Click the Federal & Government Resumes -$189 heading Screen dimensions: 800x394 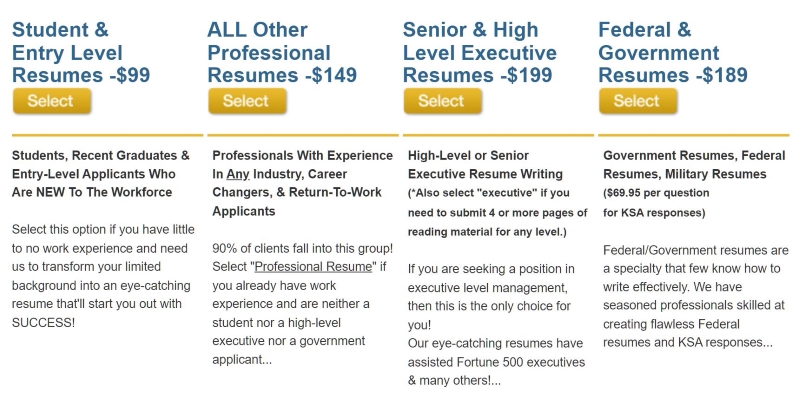[x=673, y=53]
